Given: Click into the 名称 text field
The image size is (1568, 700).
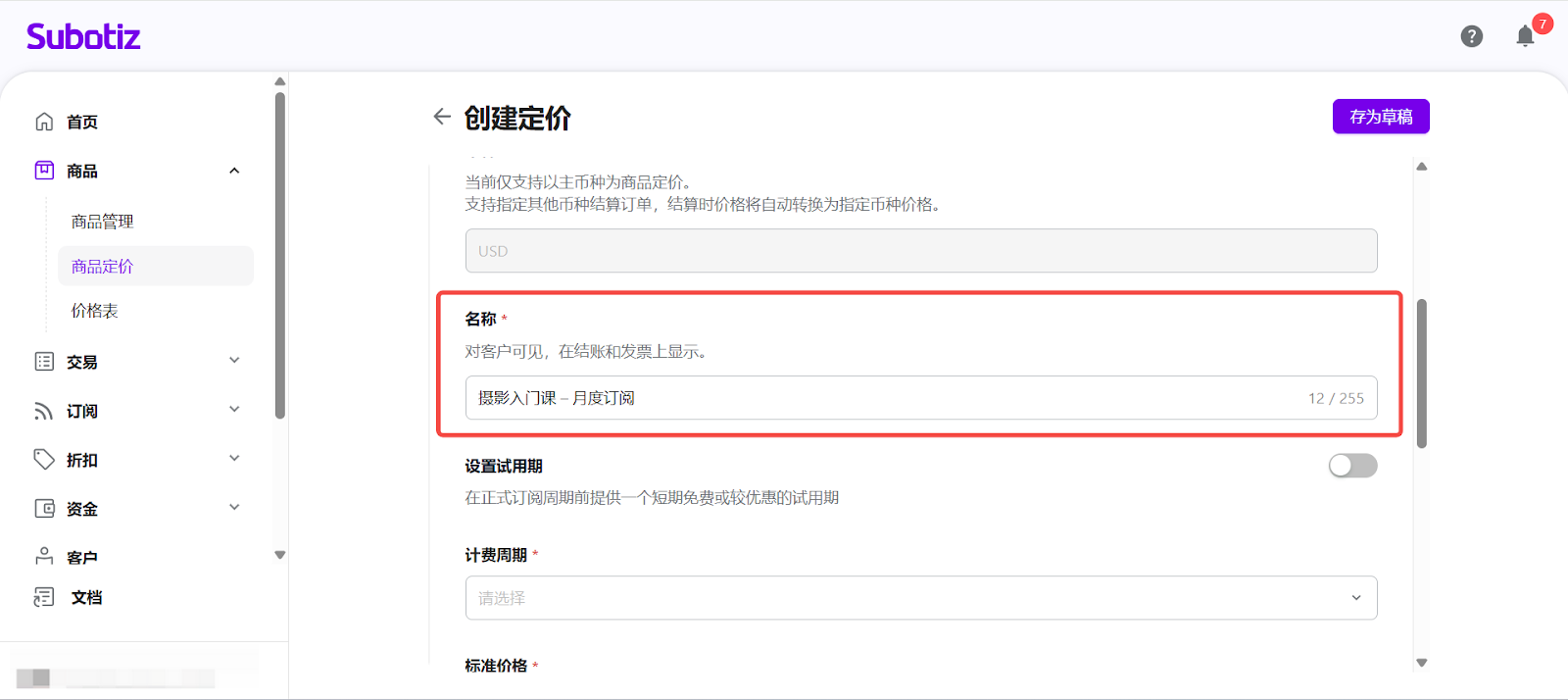Looking at the screenshot, I should 882,398.
